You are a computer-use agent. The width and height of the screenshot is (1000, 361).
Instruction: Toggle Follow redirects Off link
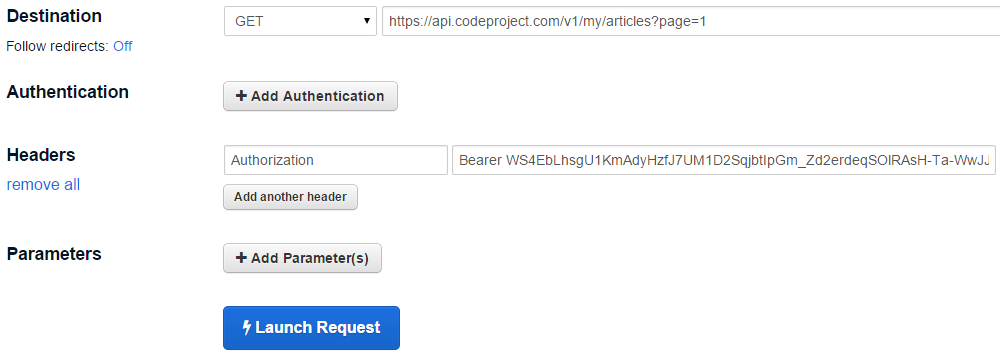click(x=122, y=47)
